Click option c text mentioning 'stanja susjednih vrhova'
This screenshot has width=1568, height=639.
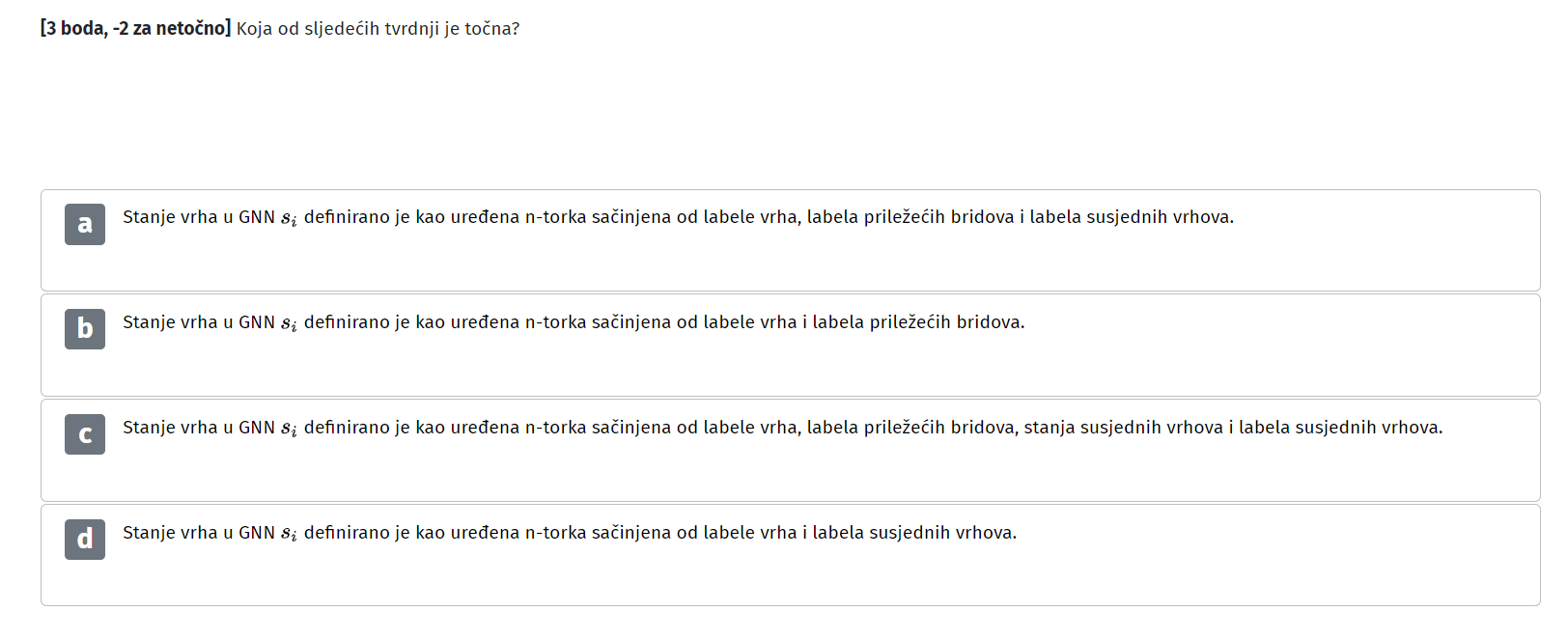point(782,428)
